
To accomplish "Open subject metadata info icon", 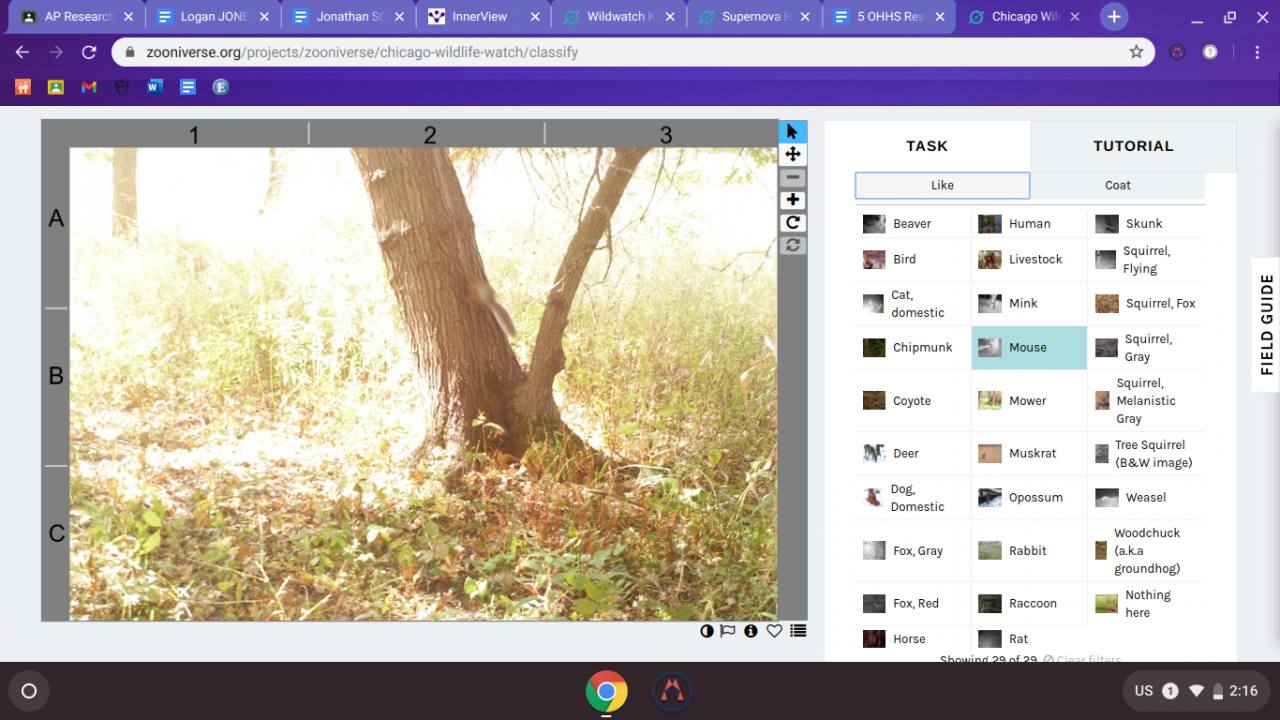I will (750, 631).
